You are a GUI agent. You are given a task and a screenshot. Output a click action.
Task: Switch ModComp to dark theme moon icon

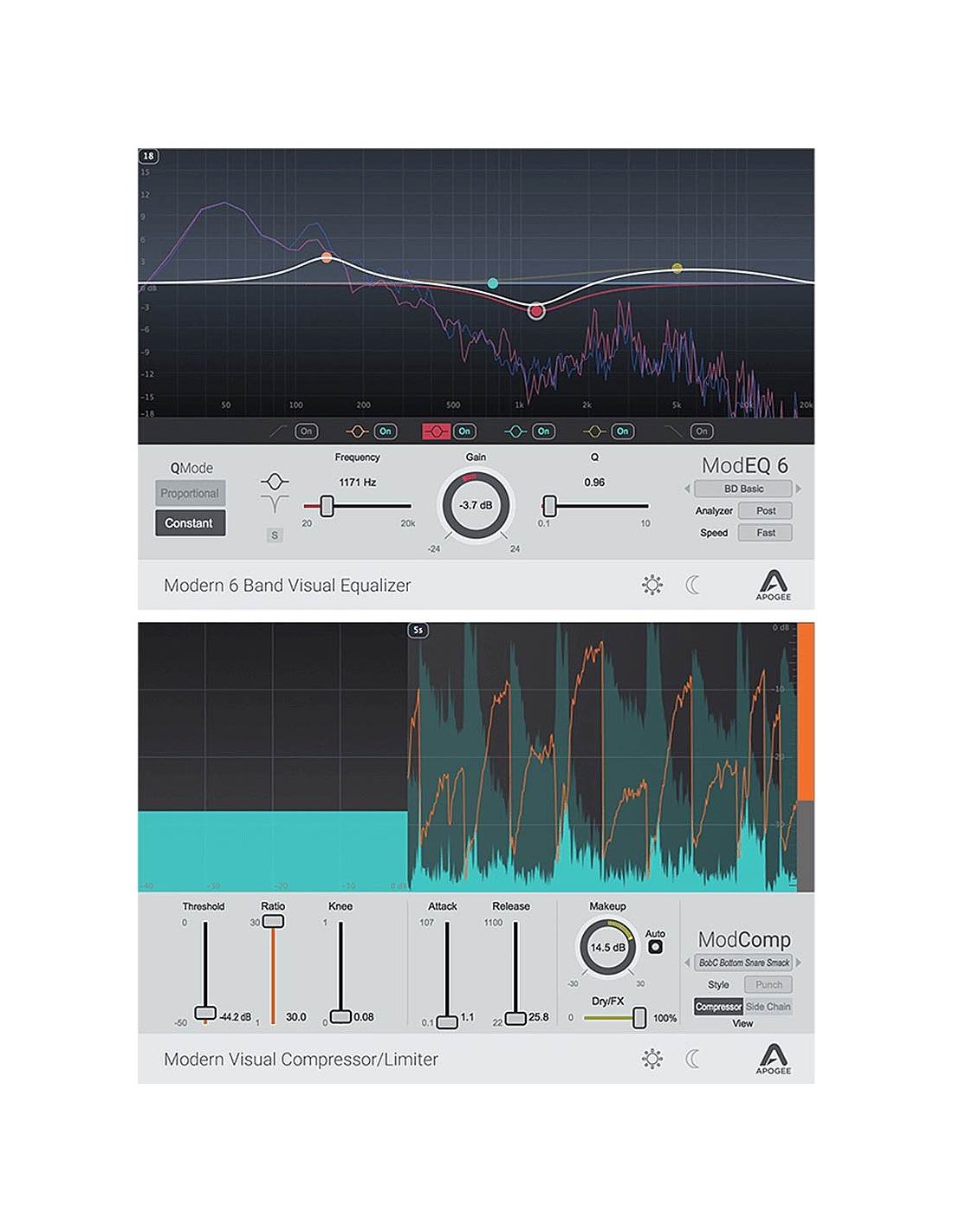(x=692, y=1059)
